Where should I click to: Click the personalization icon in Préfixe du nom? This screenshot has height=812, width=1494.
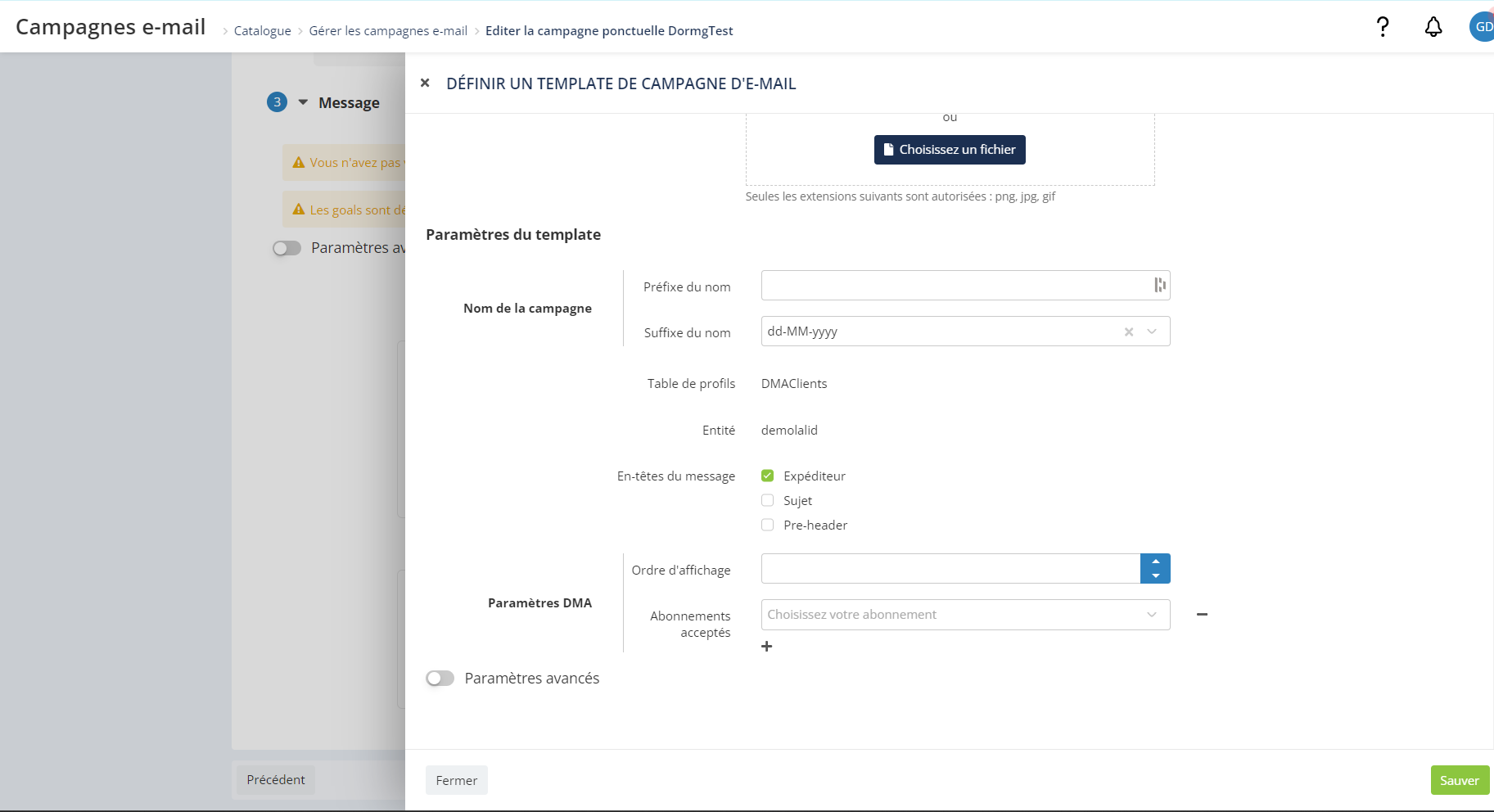pyautogui.click(x=1159, y=285)
